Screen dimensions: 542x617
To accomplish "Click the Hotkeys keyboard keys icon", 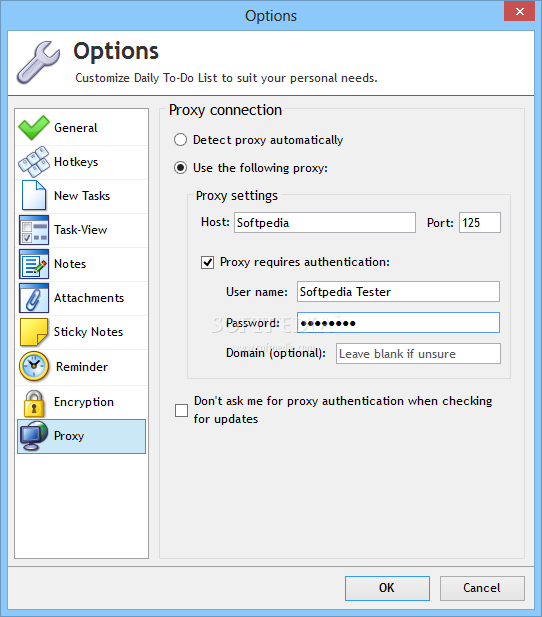I will pos(34,162).
